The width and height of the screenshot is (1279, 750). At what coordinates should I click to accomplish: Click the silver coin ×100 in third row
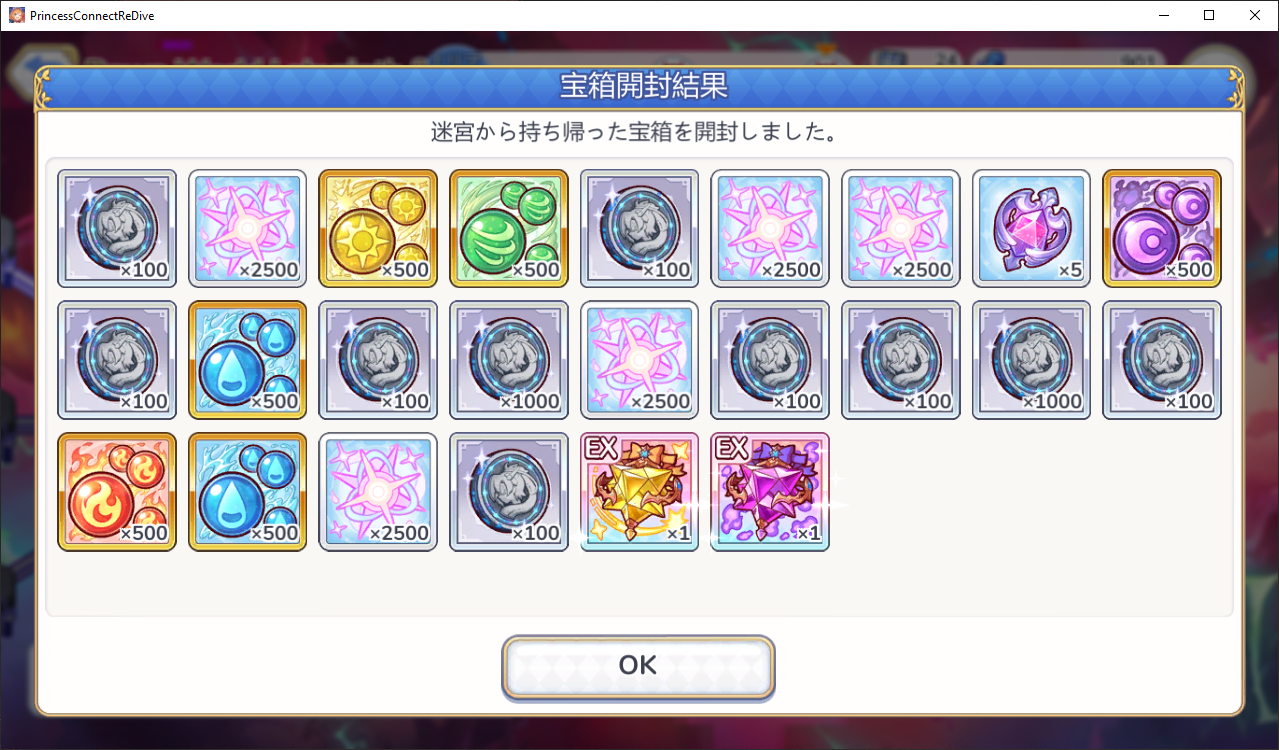coord(509,492)
